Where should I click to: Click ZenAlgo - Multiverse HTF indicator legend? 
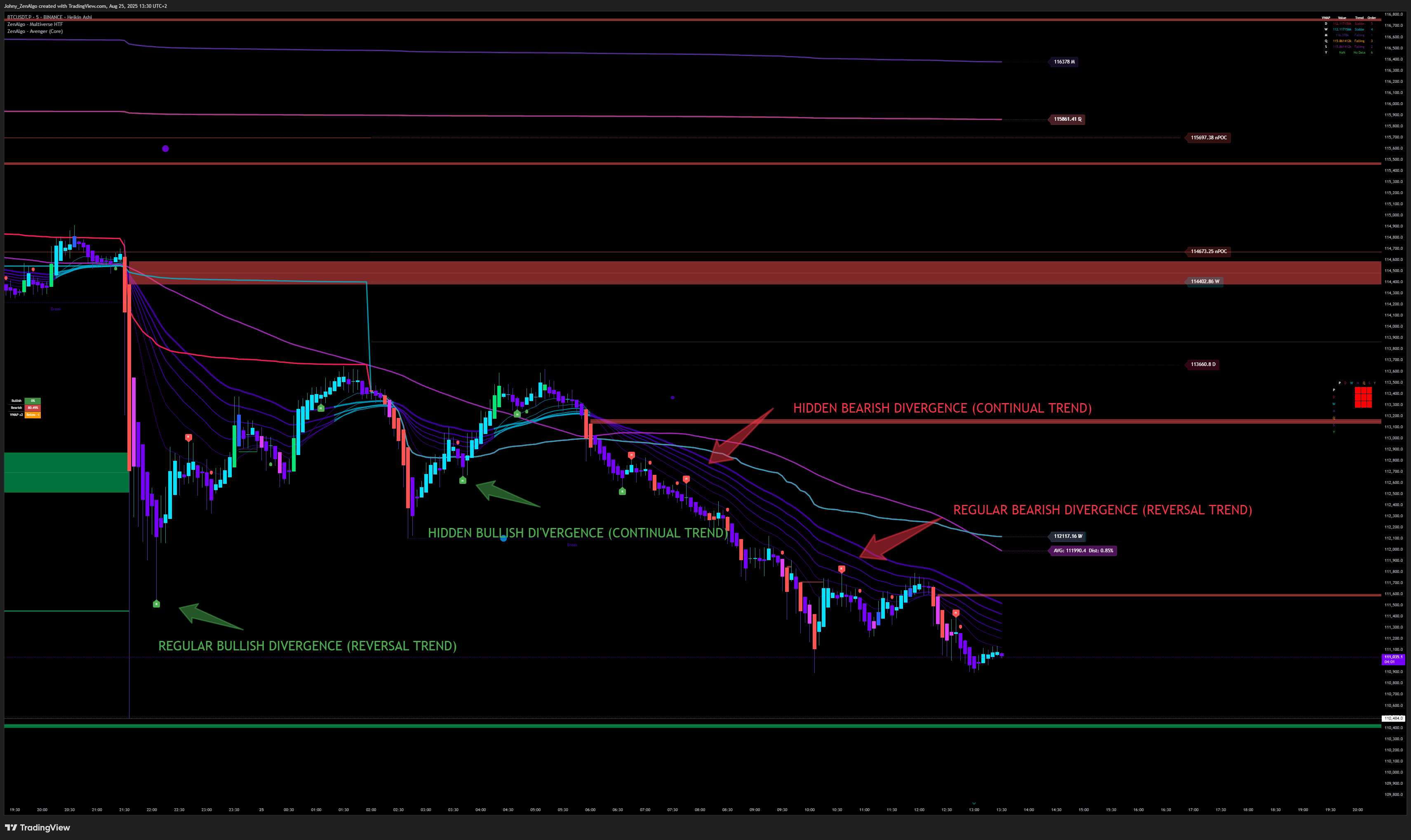(35, 24)
